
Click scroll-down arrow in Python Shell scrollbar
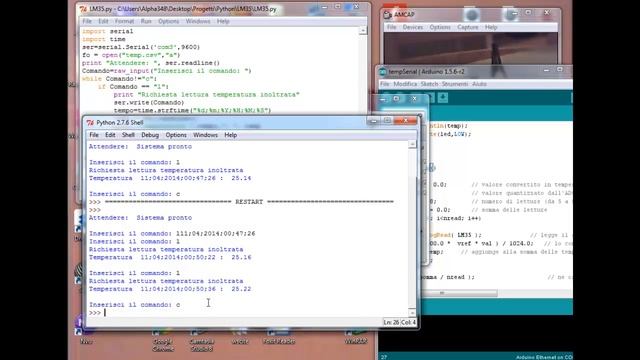412,313
